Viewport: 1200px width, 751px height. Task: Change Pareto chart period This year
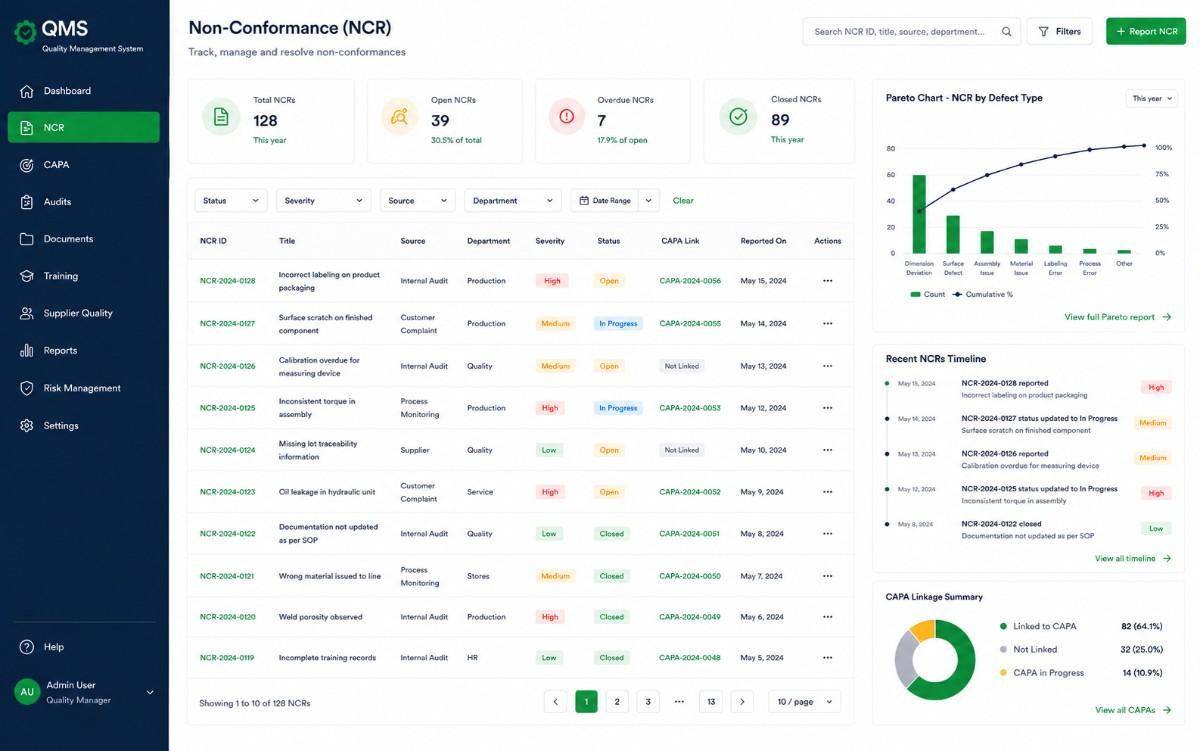click(x=1152, y=99)
